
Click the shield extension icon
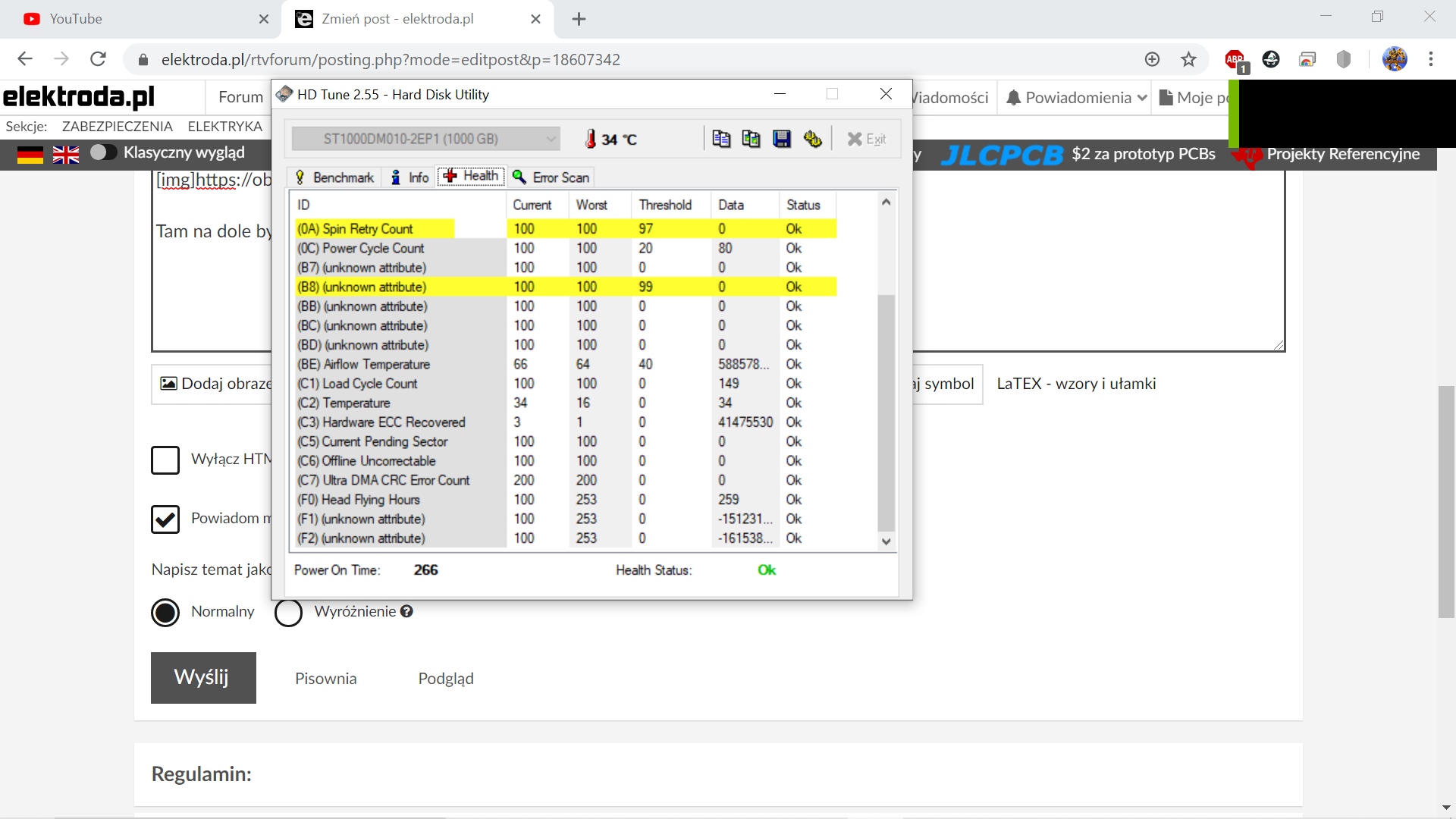coord(1344,59)
